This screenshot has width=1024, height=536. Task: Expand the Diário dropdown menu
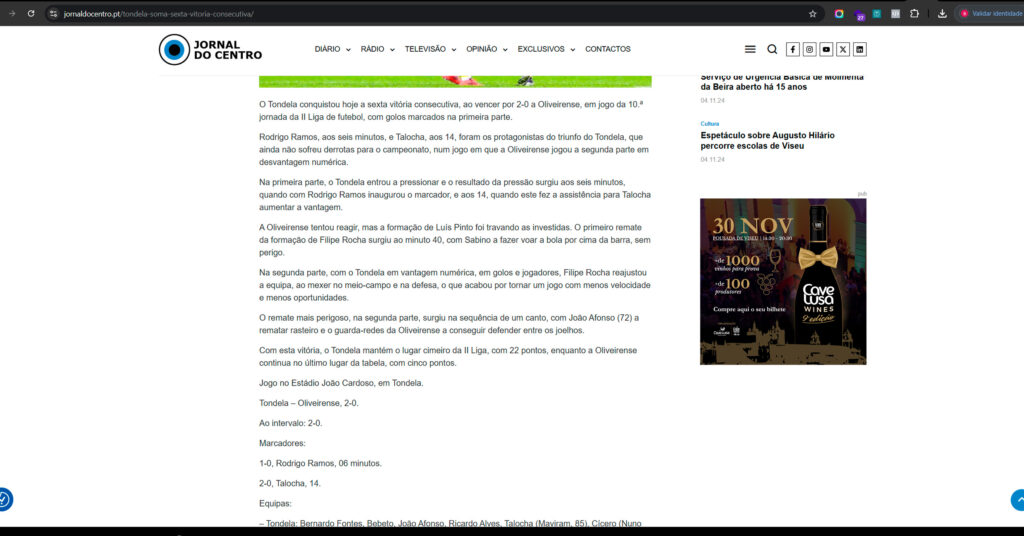click(332, 49)
